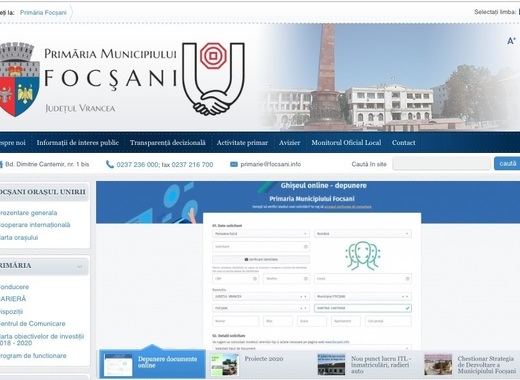Click the Ghișeul online - depunere banner title

click(x=323, y=186)
